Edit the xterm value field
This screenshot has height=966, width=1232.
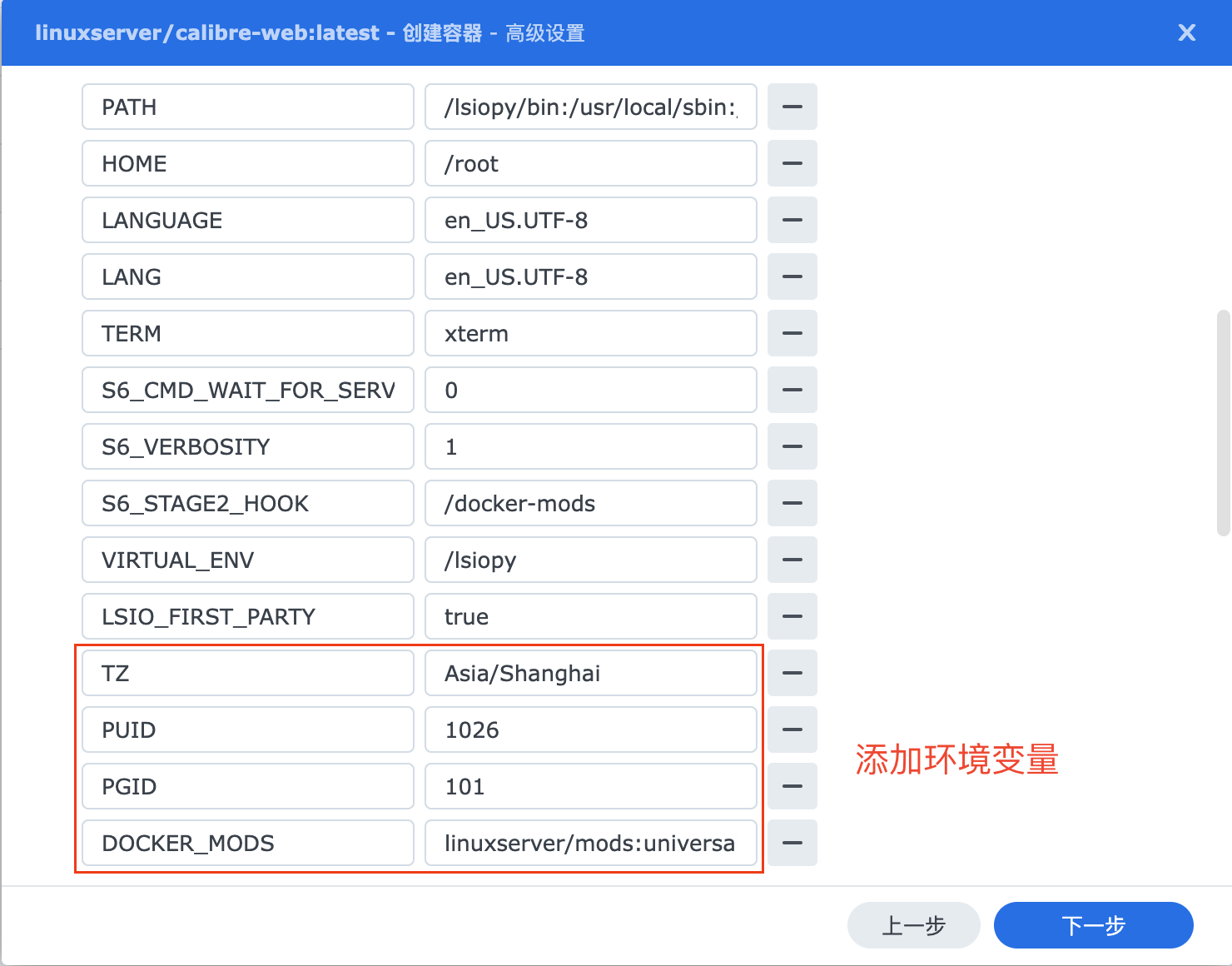click(591, 333)
